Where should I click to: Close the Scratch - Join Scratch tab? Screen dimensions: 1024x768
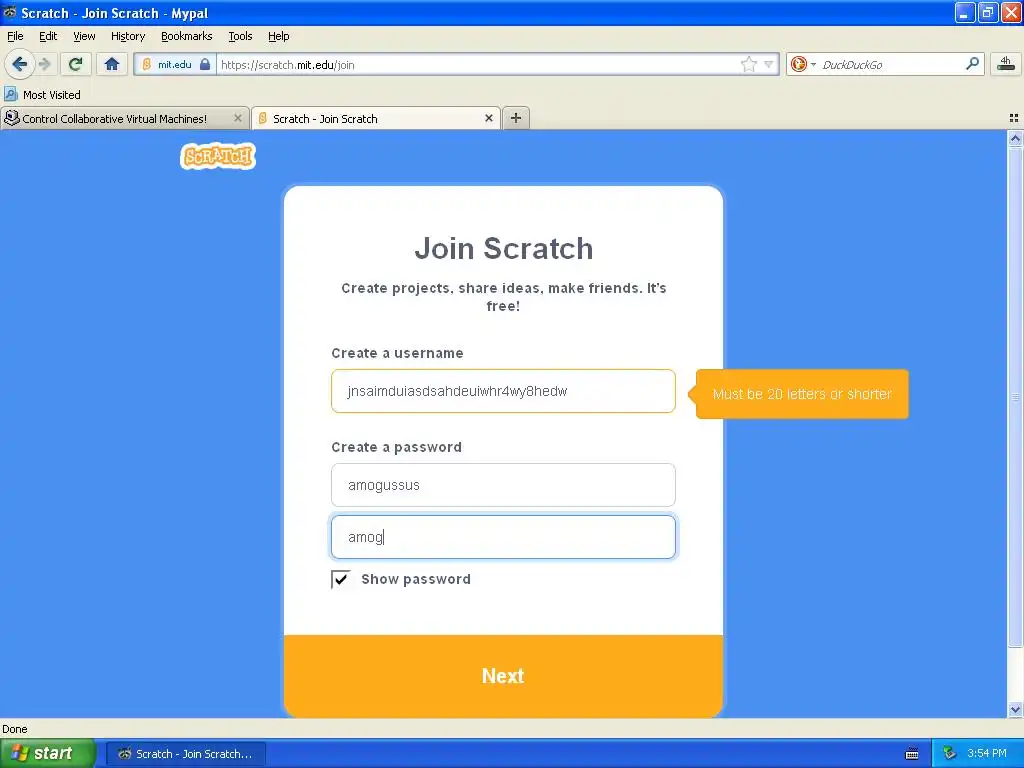(488, 118)
